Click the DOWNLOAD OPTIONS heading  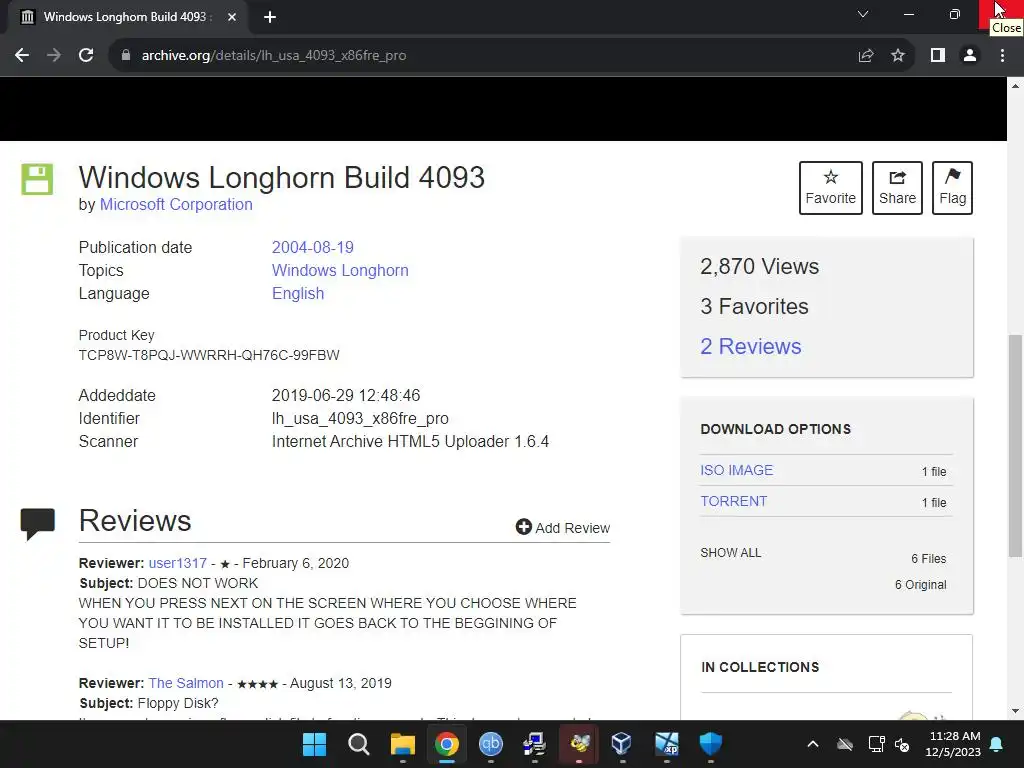coord(776,429)
